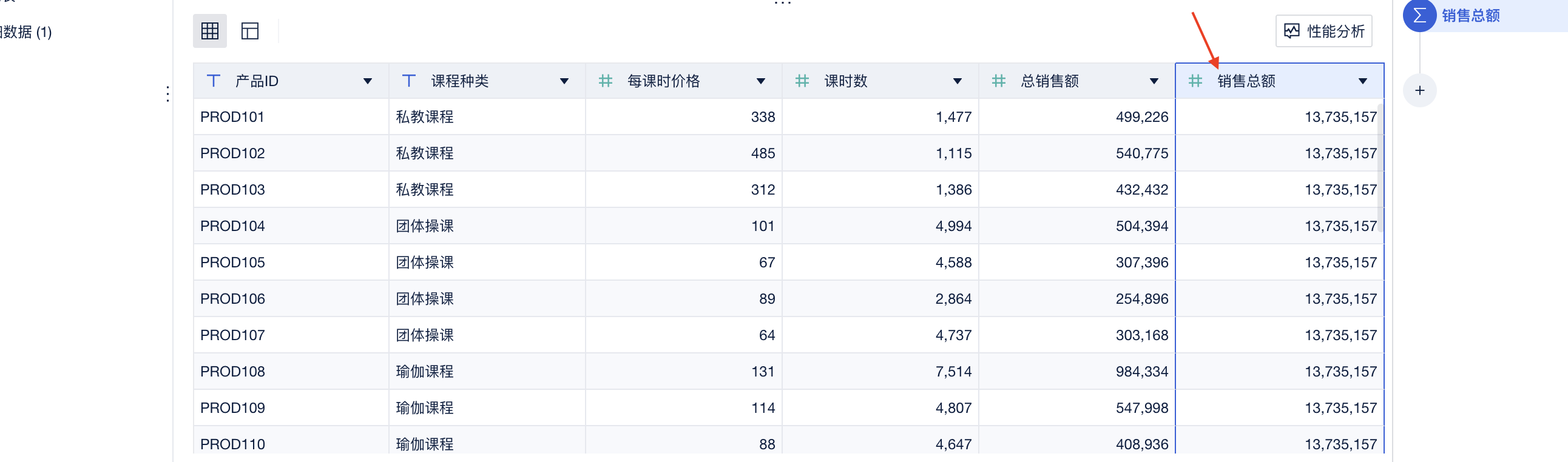The width and height of the screenshot is (1568, 462).
Task: Open the 课程种类 column dropdown
Action: pos(564,81)
